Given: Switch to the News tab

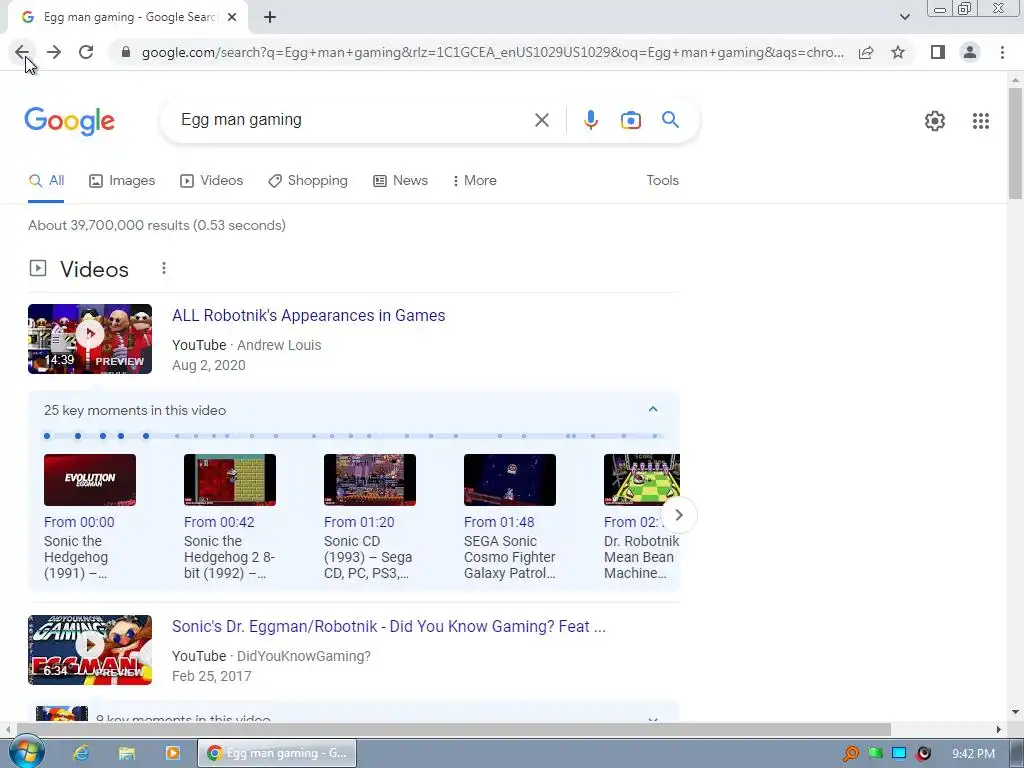Looking at the screenshot, I should point(400,181).
